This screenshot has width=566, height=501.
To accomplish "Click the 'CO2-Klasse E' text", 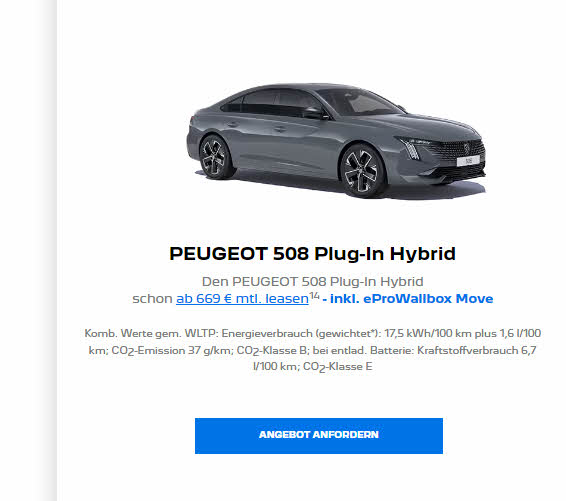I will tap(338, 367).
